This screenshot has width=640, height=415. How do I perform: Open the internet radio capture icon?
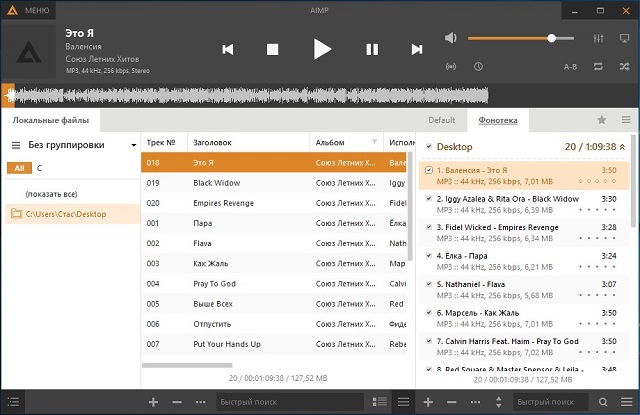point(450,67)
